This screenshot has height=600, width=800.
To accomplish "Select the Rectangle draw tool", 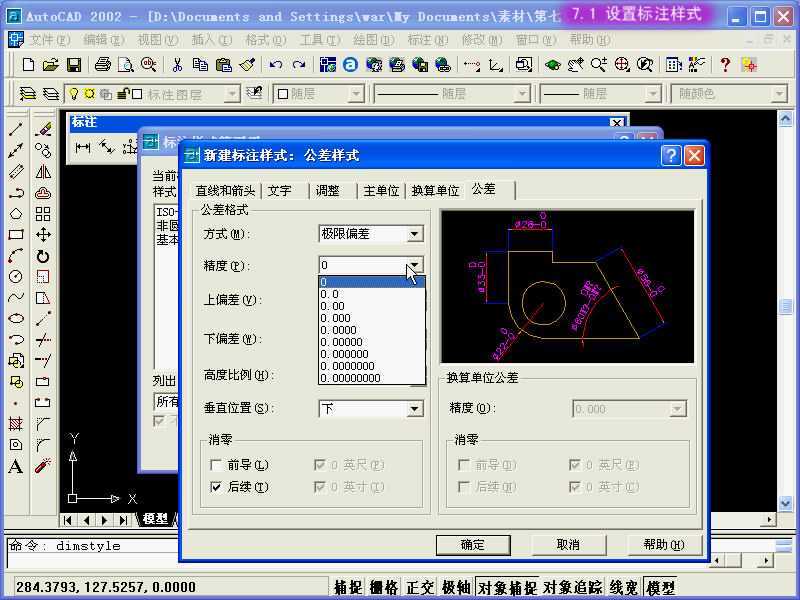I will click(15, 235).
